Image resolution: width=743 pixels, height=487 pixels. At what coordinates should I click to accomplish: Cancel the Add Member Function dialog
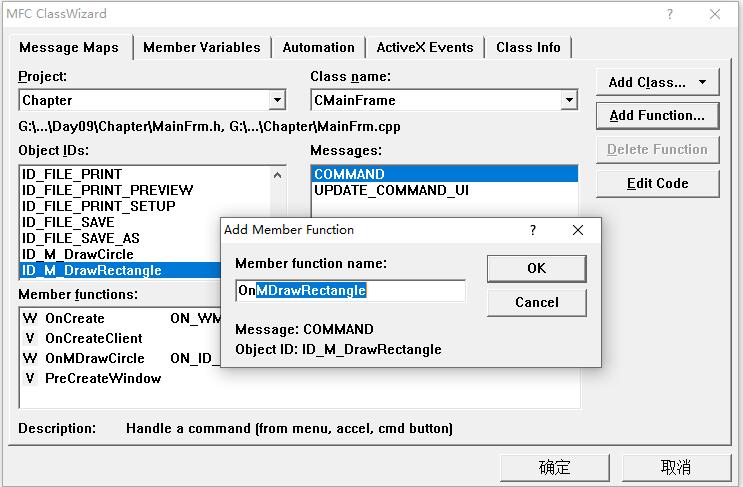tap(536, 302)
